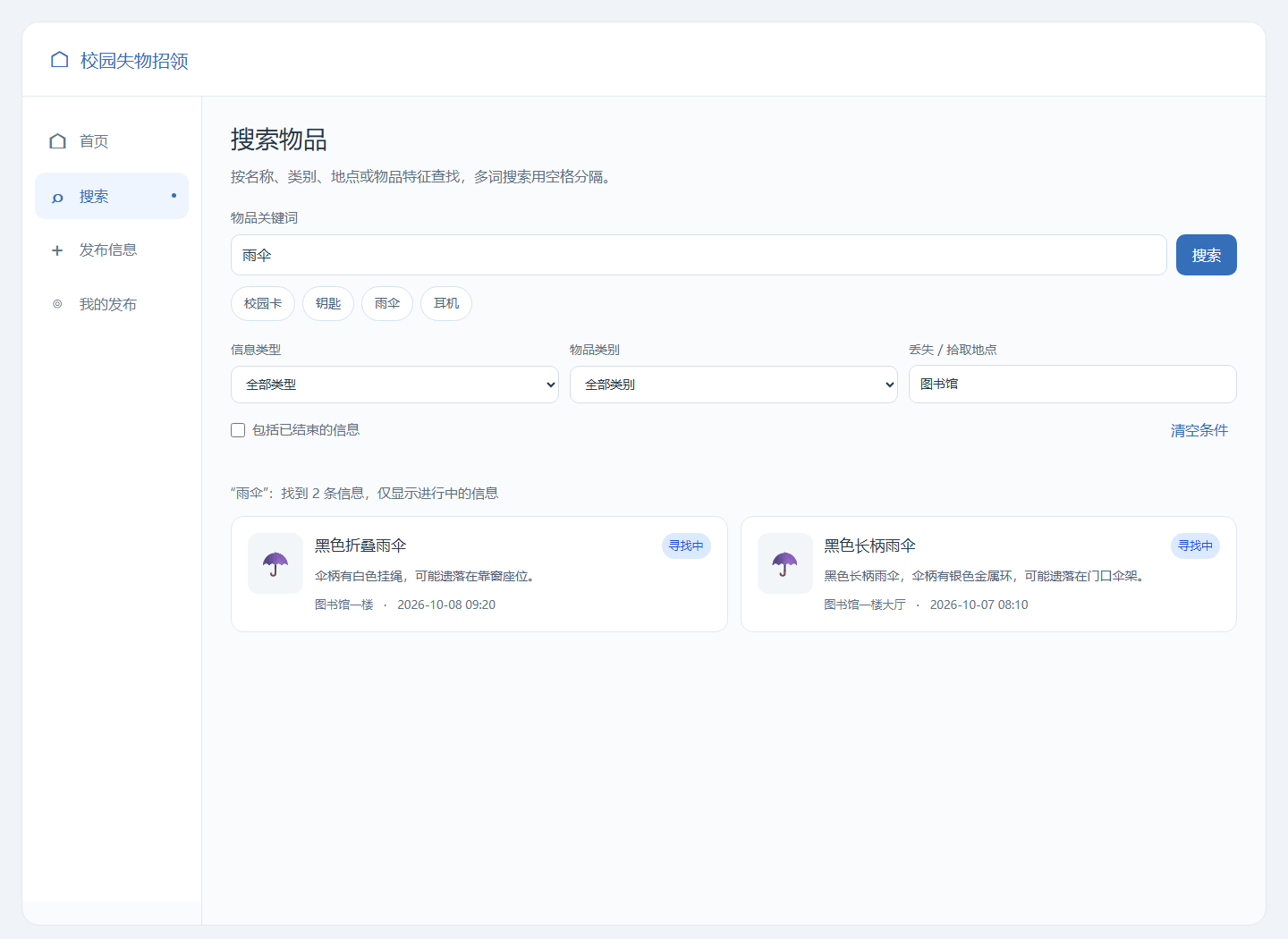Screen dimensions: 1288x939
Task: Click the 寻找中 badge on 黑色长柄雨伞 card
Action: pyautogui.click(x=1195, y=546)
